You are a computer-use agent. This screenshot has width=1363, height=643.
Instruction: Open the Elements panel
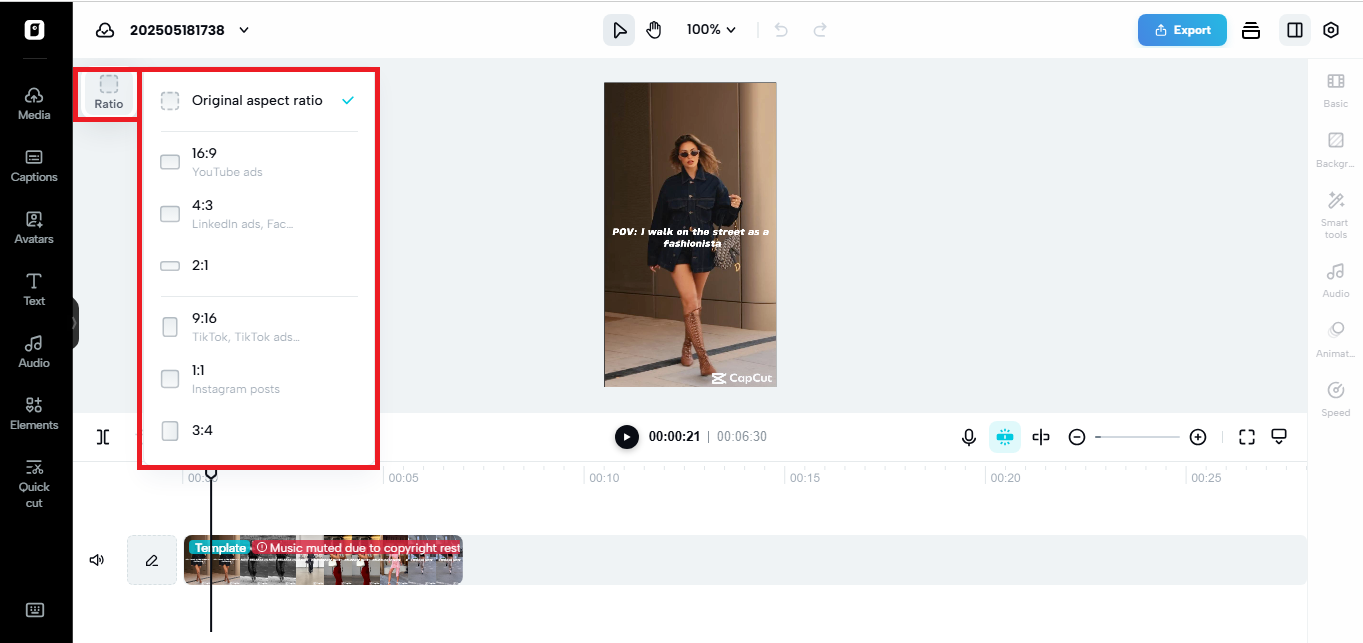(34, 414)
